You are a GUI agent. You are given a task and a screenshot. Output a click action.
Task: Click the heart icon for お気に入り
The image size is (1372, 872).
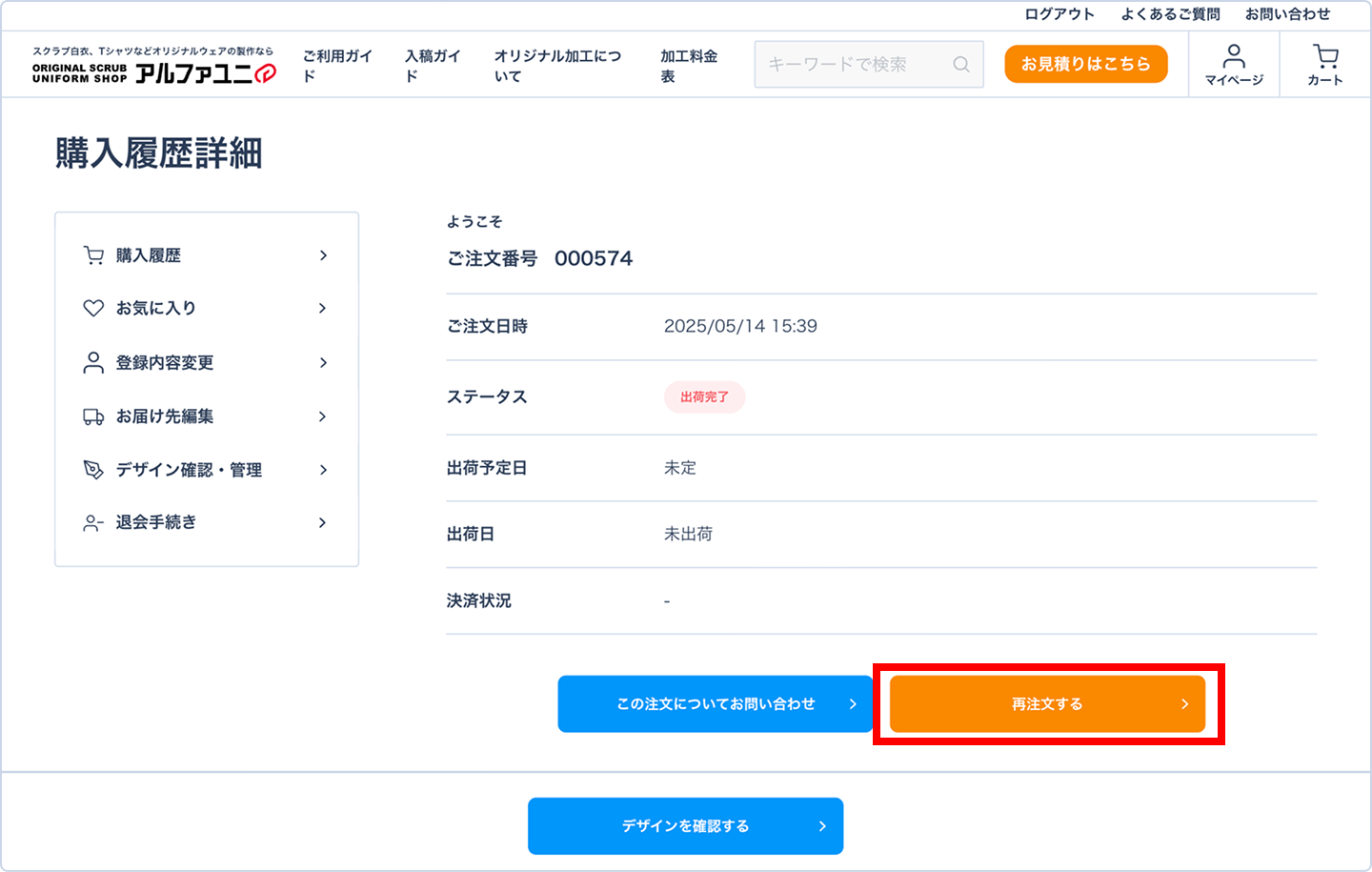click(93, 308)
